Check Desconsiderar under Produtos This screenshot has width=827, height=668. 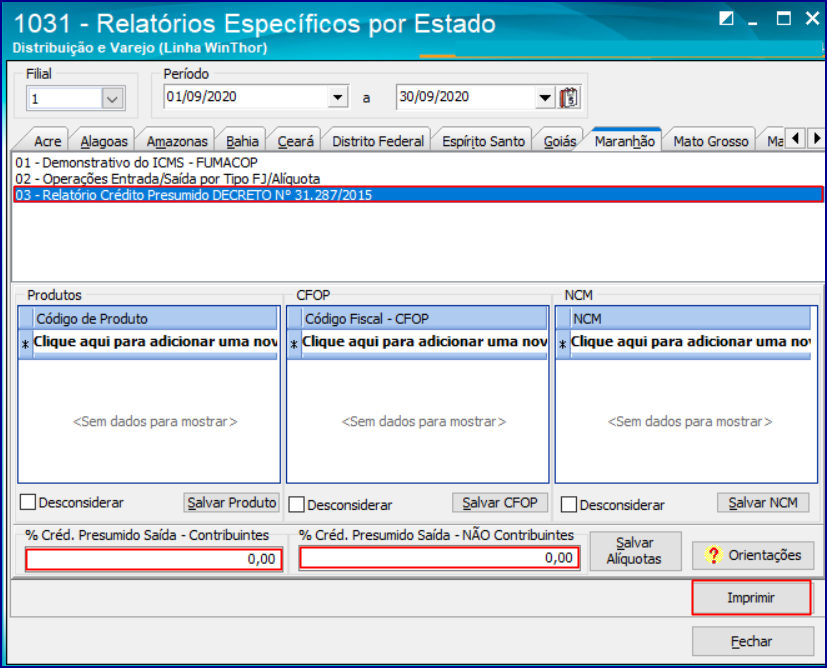pos(28,502)
